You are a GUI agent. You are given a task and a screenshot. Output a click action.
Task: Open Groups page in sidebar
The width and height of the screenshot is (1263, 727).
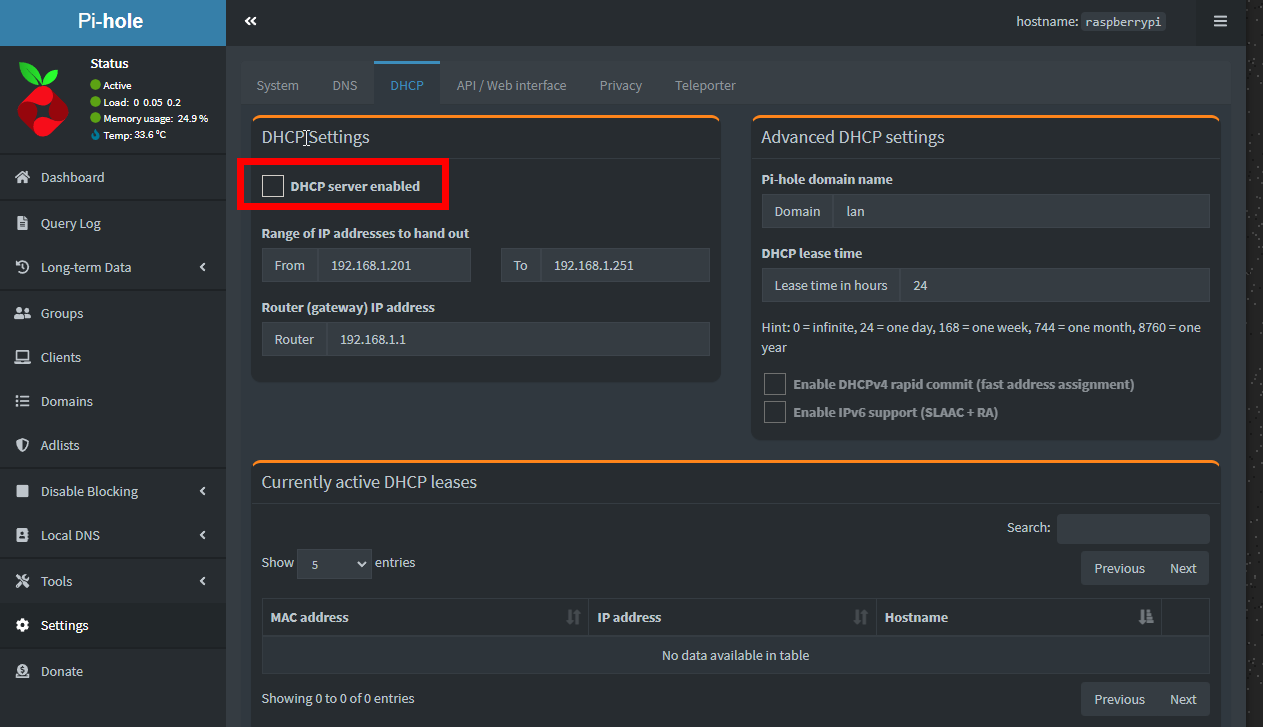point(113,313)
